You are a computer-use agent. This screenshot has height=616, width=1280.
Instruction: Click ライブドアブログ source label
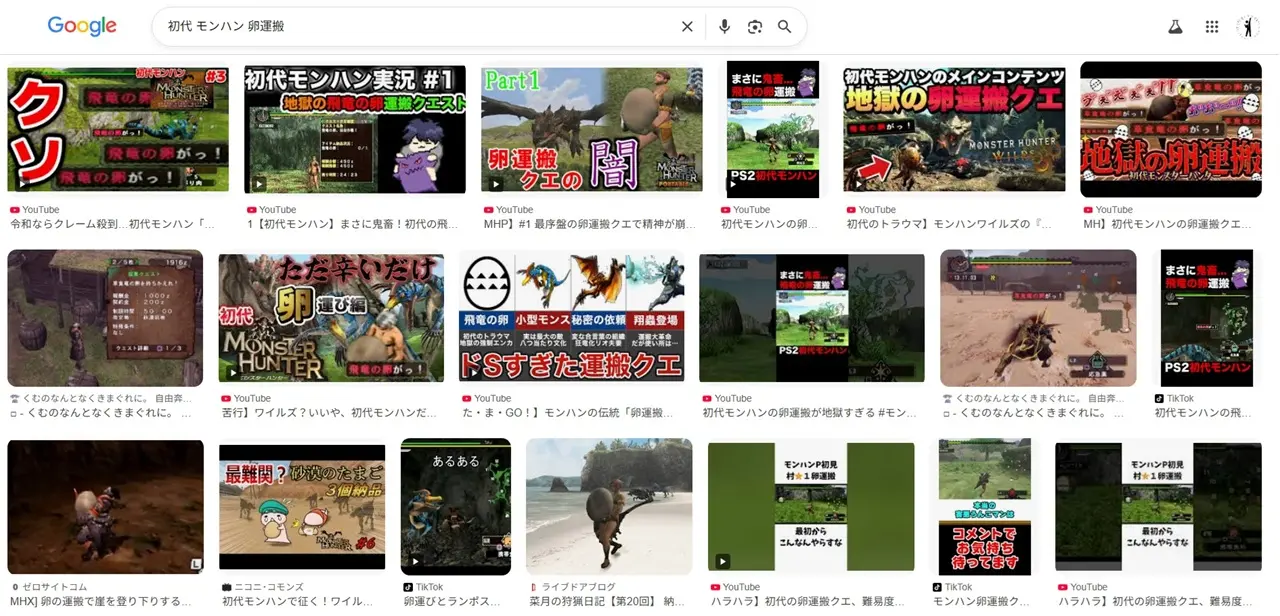(579, 587)
